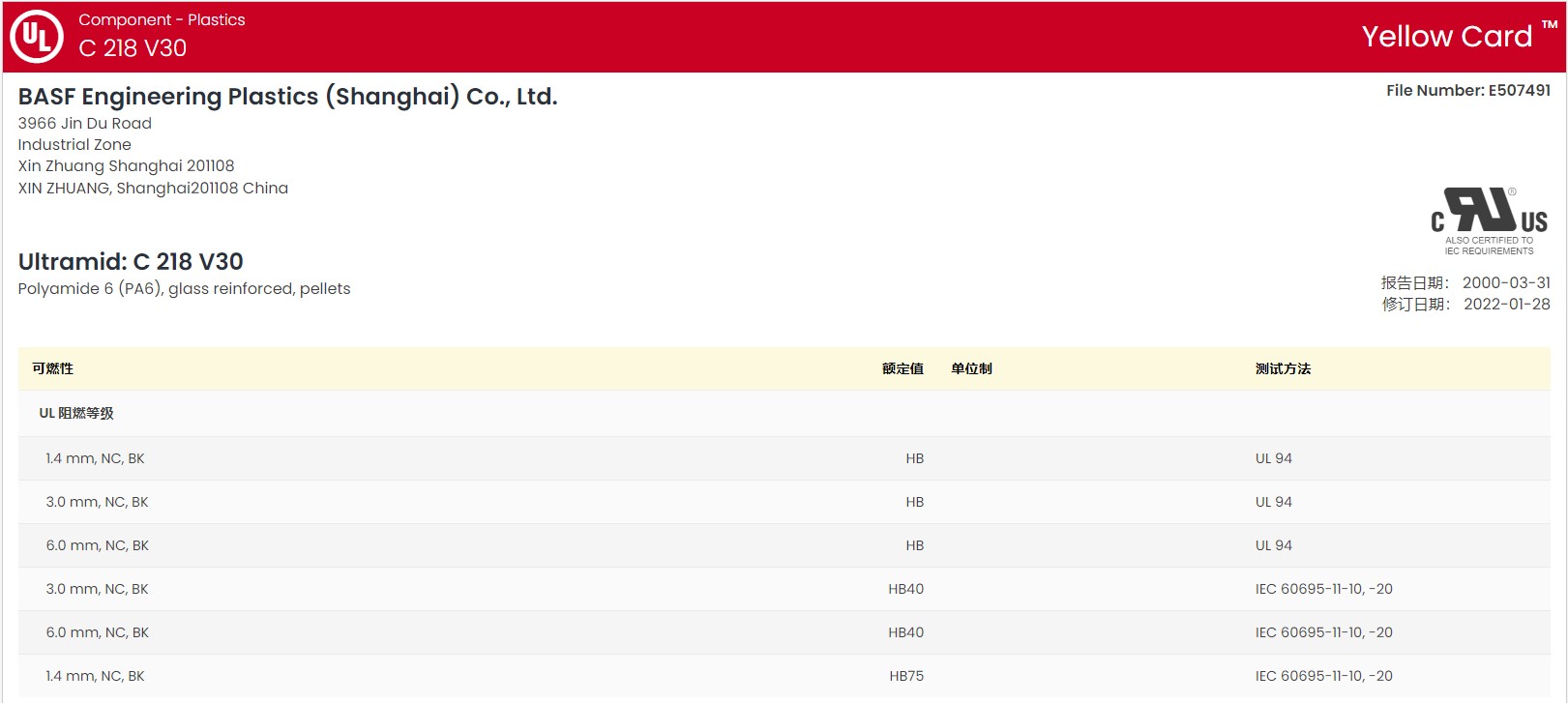Click 'UL 94' in the 3.0 mm row

point(1274,502)
